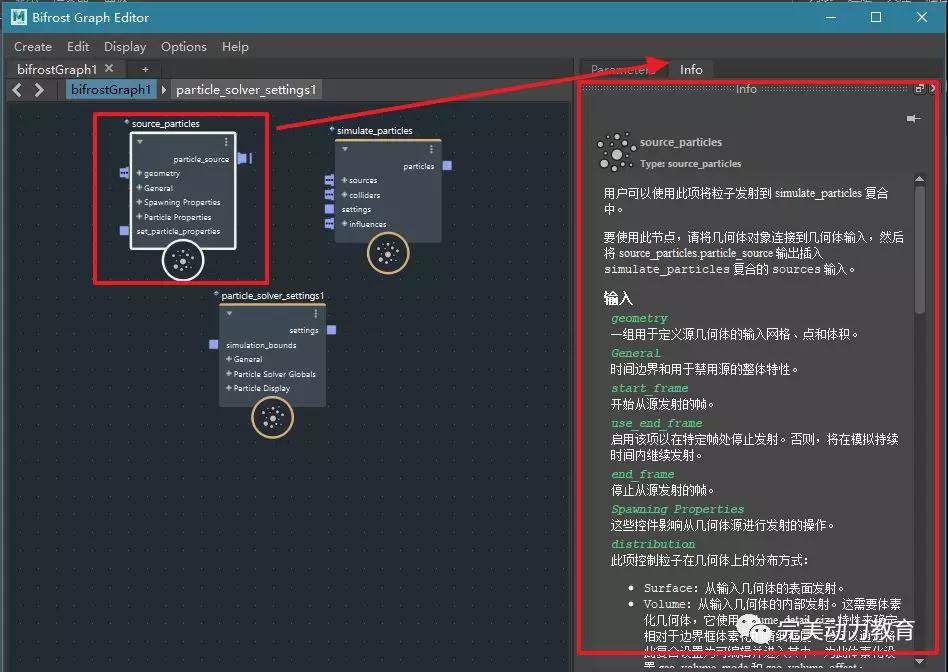Switch to the Info tab
This screenshot has width=948, height=672.
(691, 69)
